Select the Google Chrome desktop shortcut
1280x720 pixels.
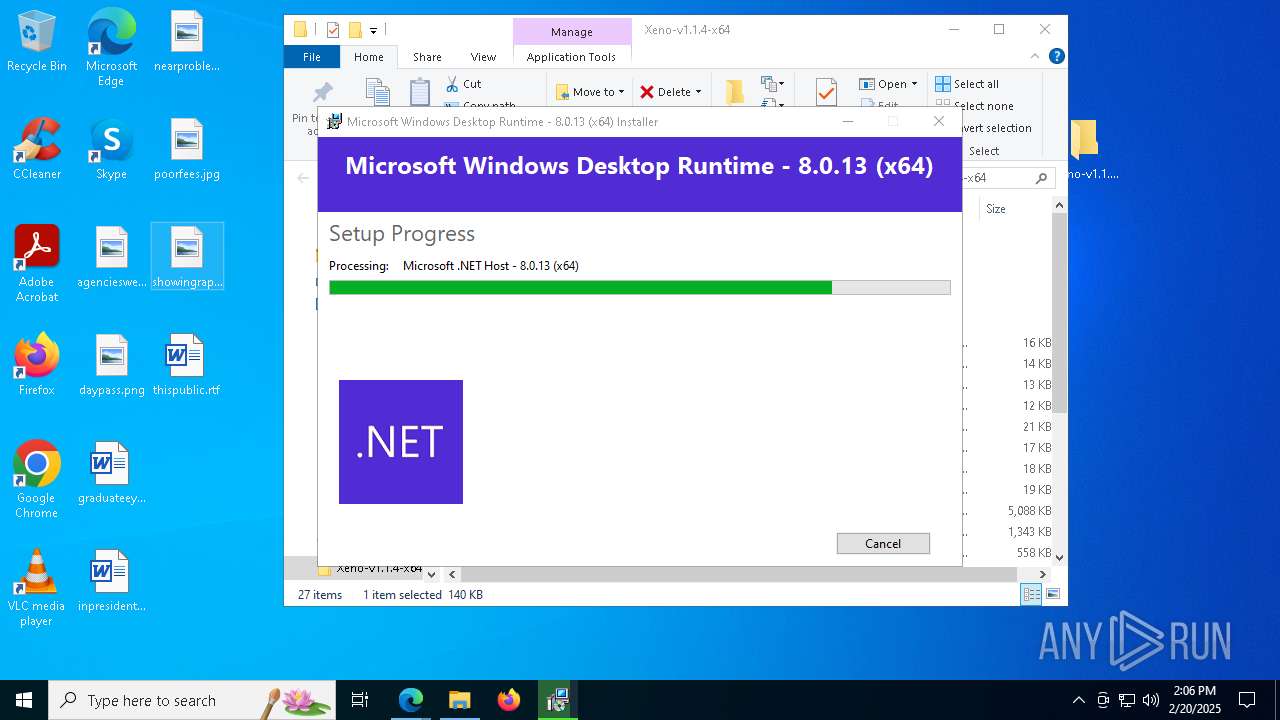coord(36,480)
